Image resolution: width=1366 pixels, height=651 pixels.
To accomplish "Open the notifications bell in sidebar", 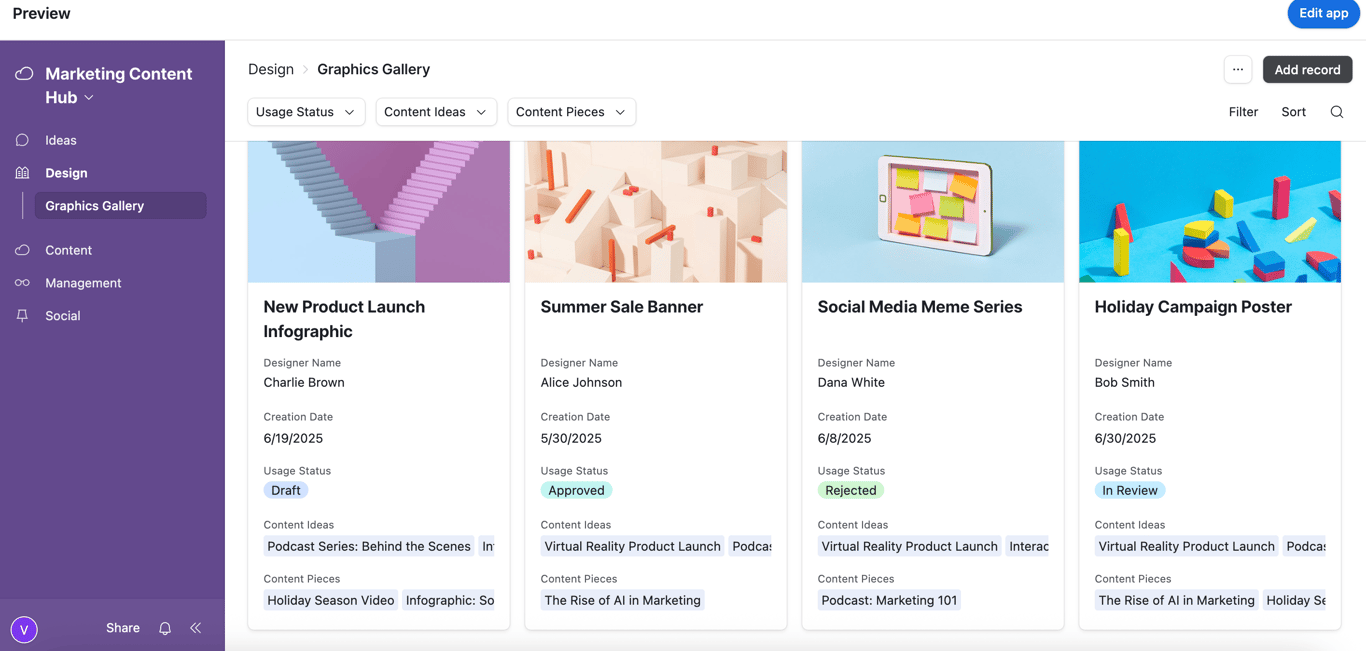I will [165, 628].
